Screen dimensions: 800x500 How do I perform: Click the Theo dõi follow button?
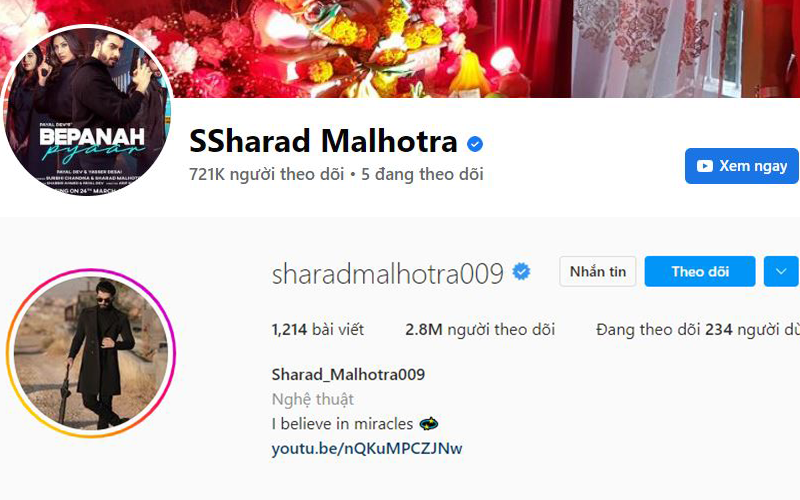click(699, 271)
